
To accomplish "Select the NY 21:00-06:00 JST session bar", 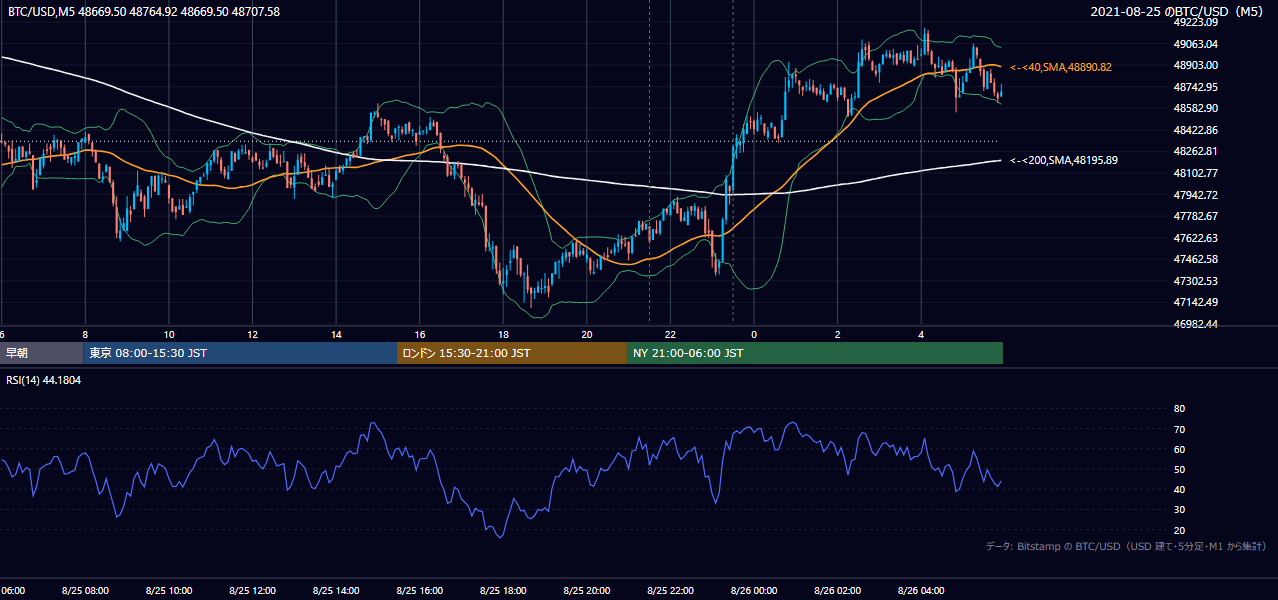I will pyautogui.click(x=815, y=353).
